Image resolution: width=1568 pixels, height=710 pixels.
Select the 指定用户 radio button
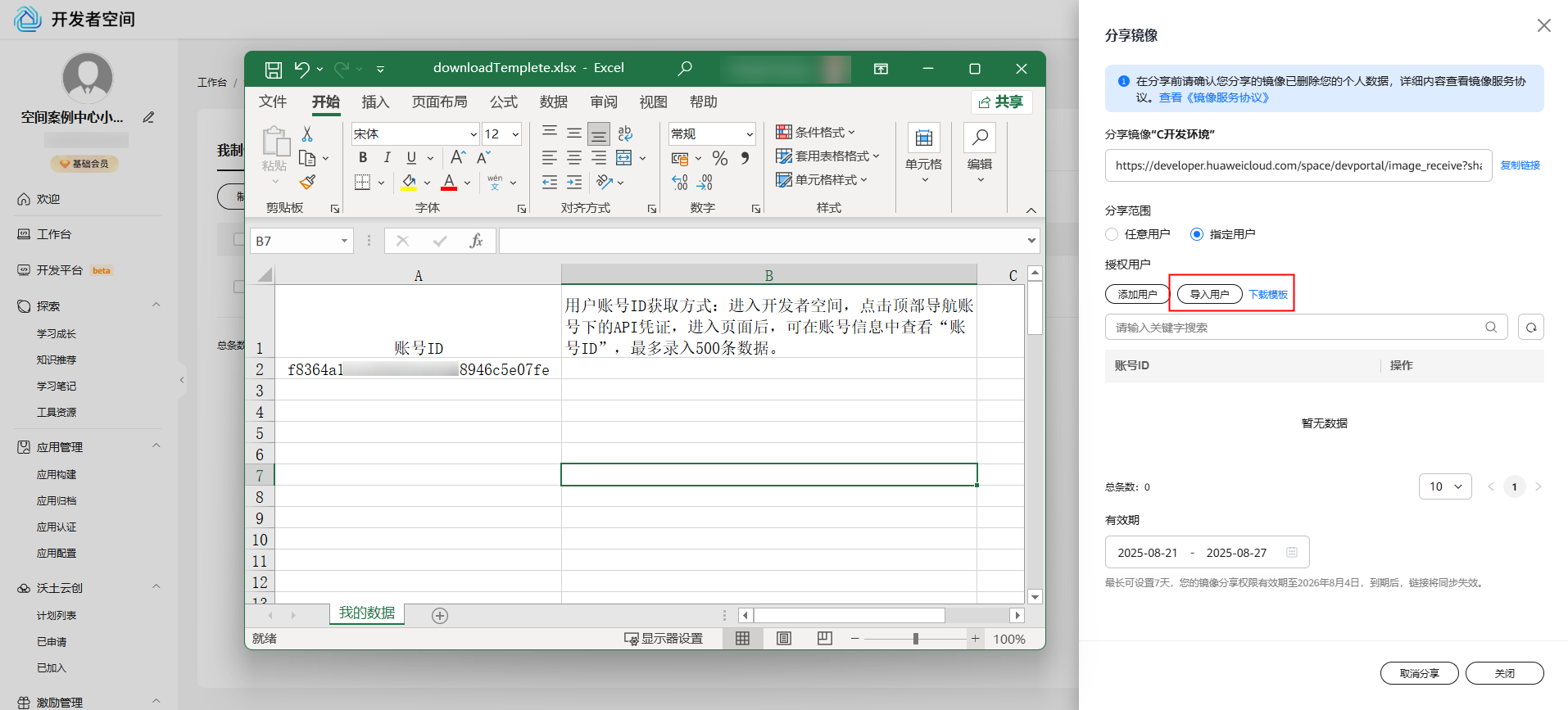[x=1197, y=234]
